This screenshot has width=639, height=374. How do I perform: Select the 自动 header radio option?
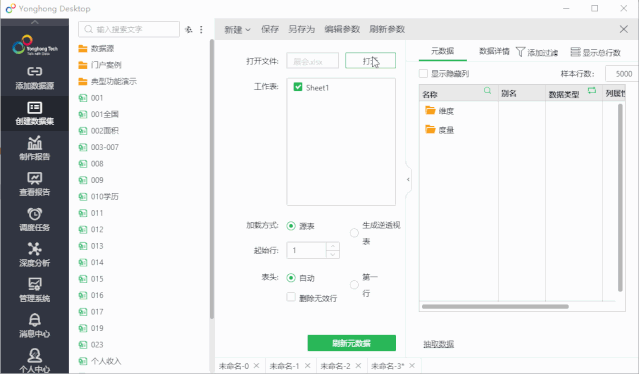[291, 277]
